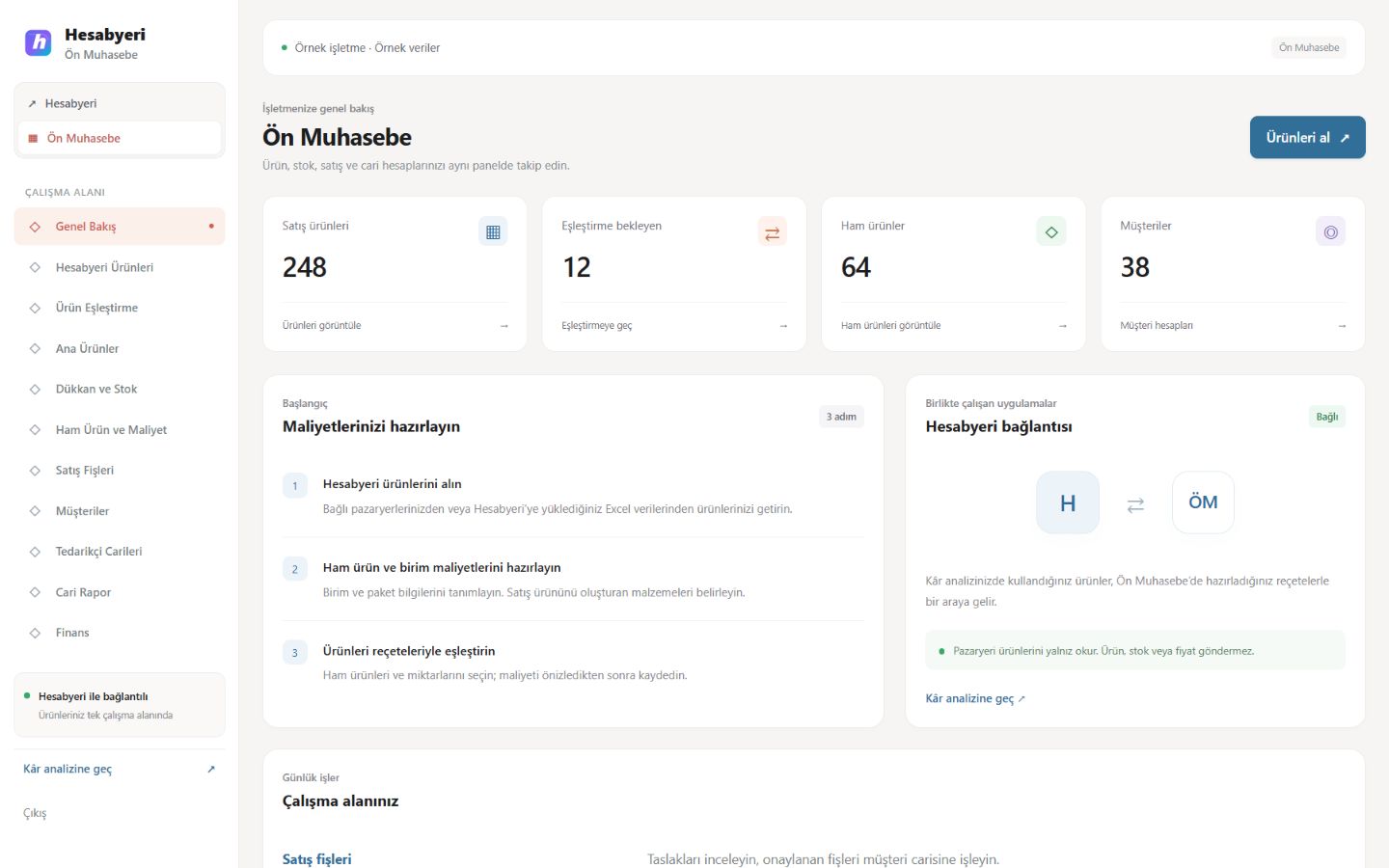Click the arrow next to Ham ürünleri görüntüle

(1062, 326)
